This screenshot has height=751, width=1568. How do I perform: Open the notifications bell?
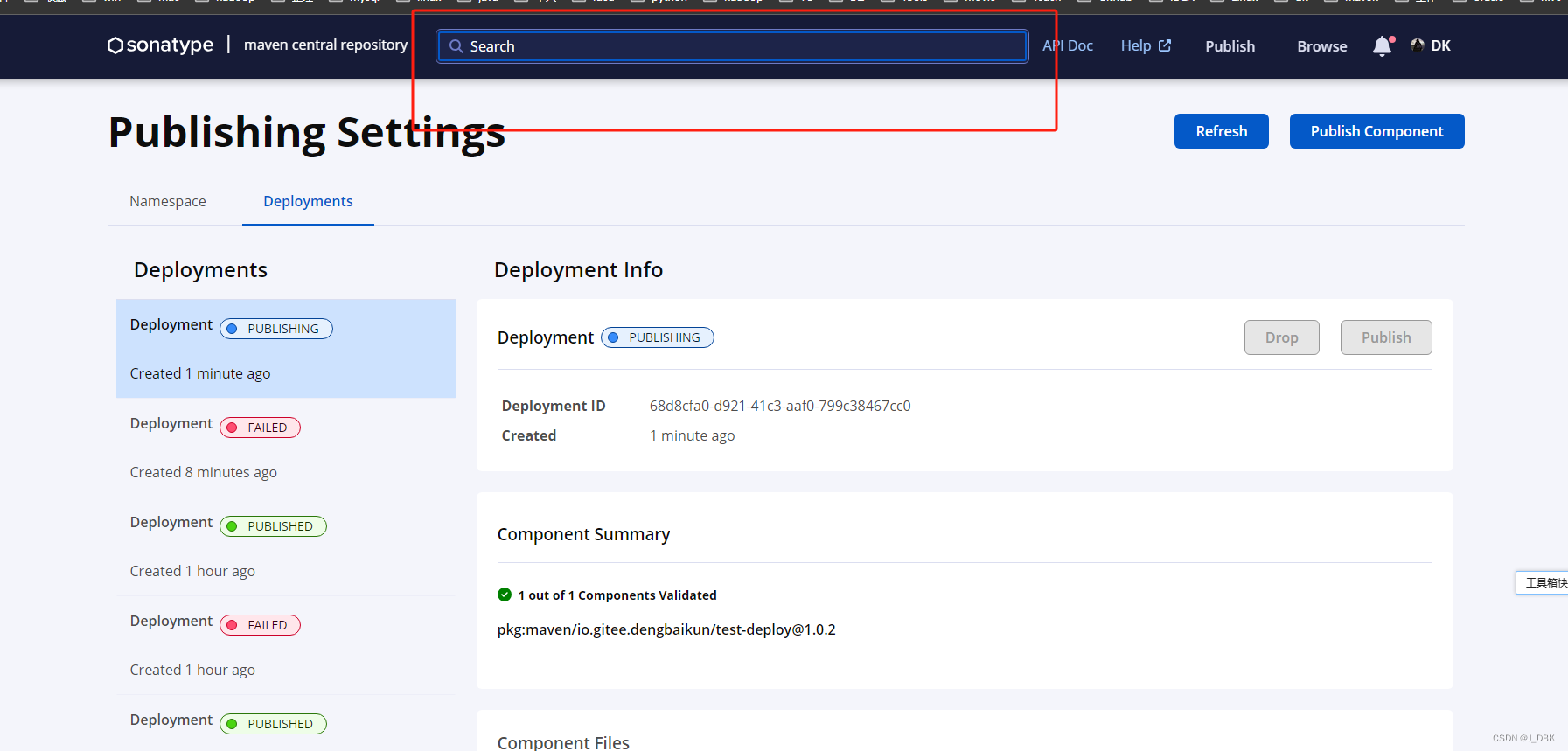pos(1382,46)
